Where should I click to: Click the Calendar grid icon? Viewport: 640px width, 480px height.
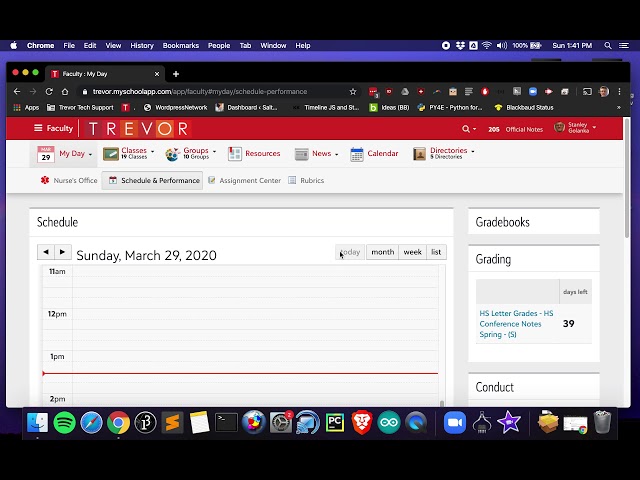357,154
